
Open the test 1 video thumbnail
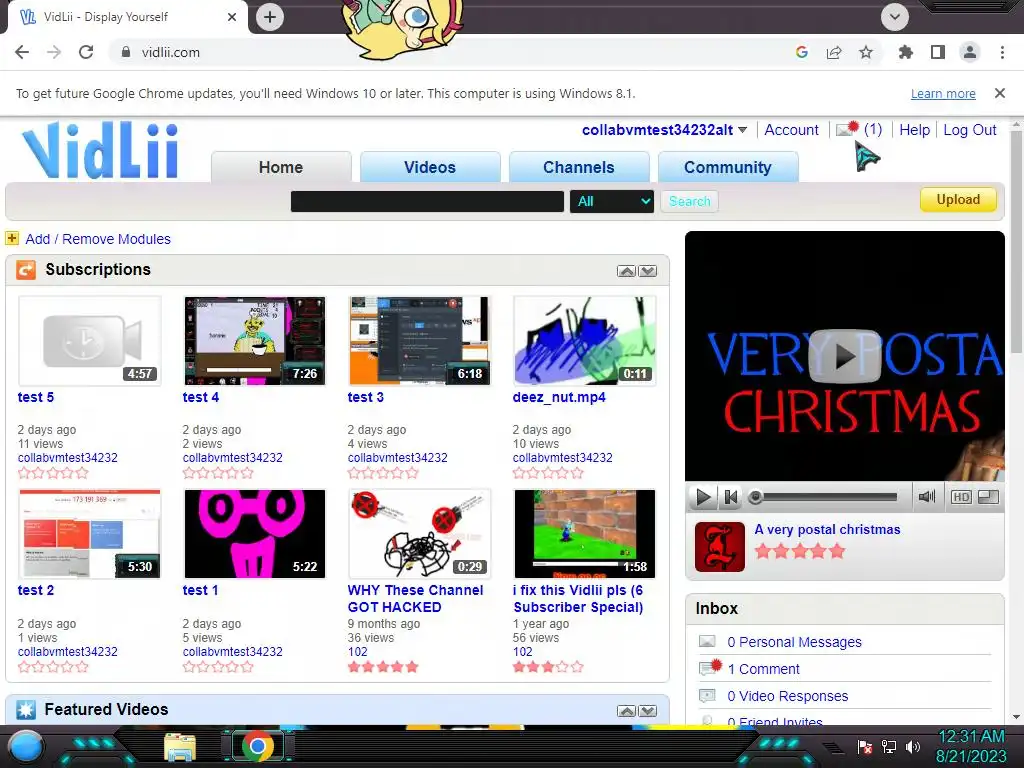pos(255,534)
